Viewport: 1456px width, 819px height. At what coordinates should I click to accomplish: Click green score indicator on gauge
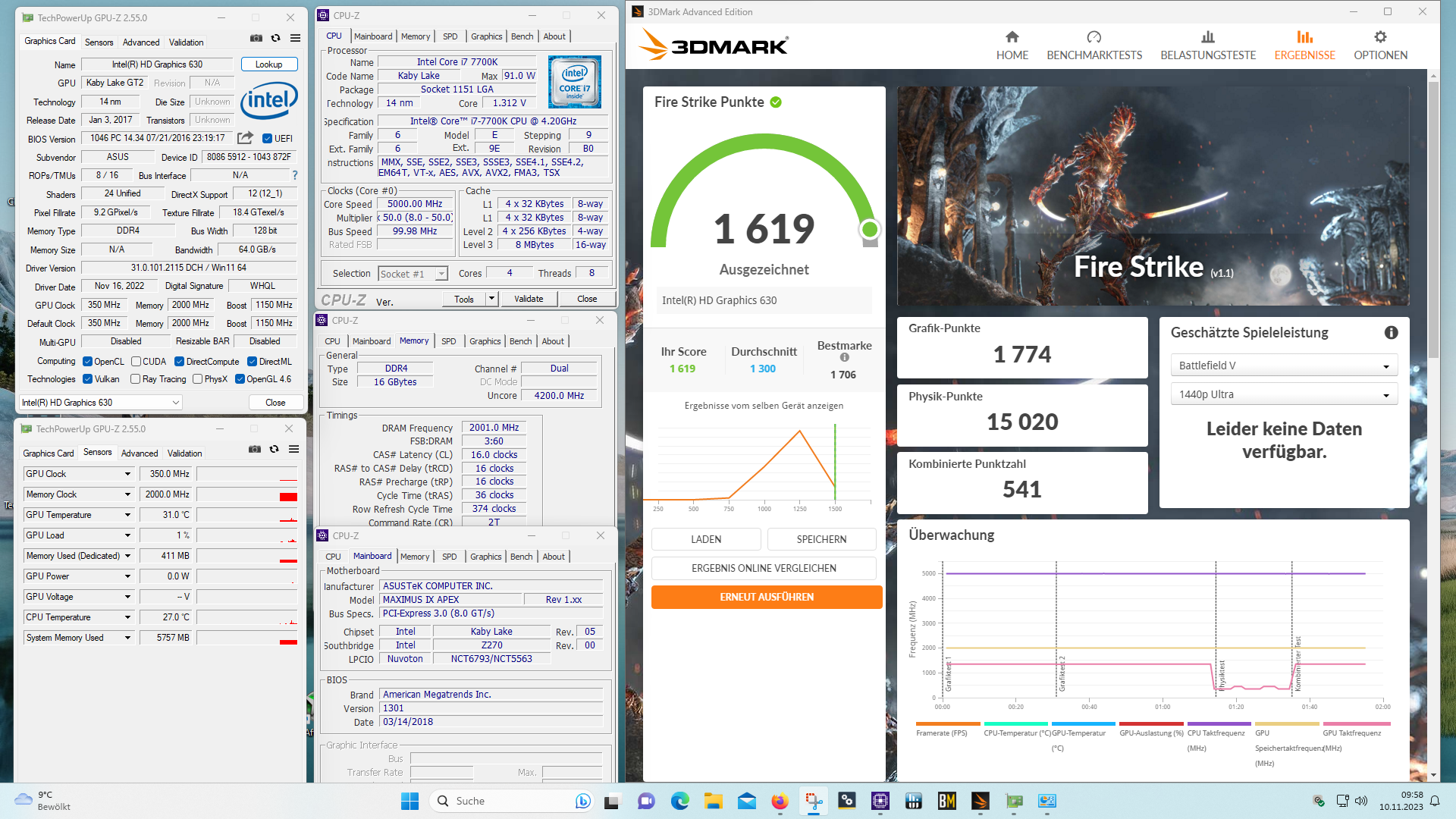click(870, 229)
